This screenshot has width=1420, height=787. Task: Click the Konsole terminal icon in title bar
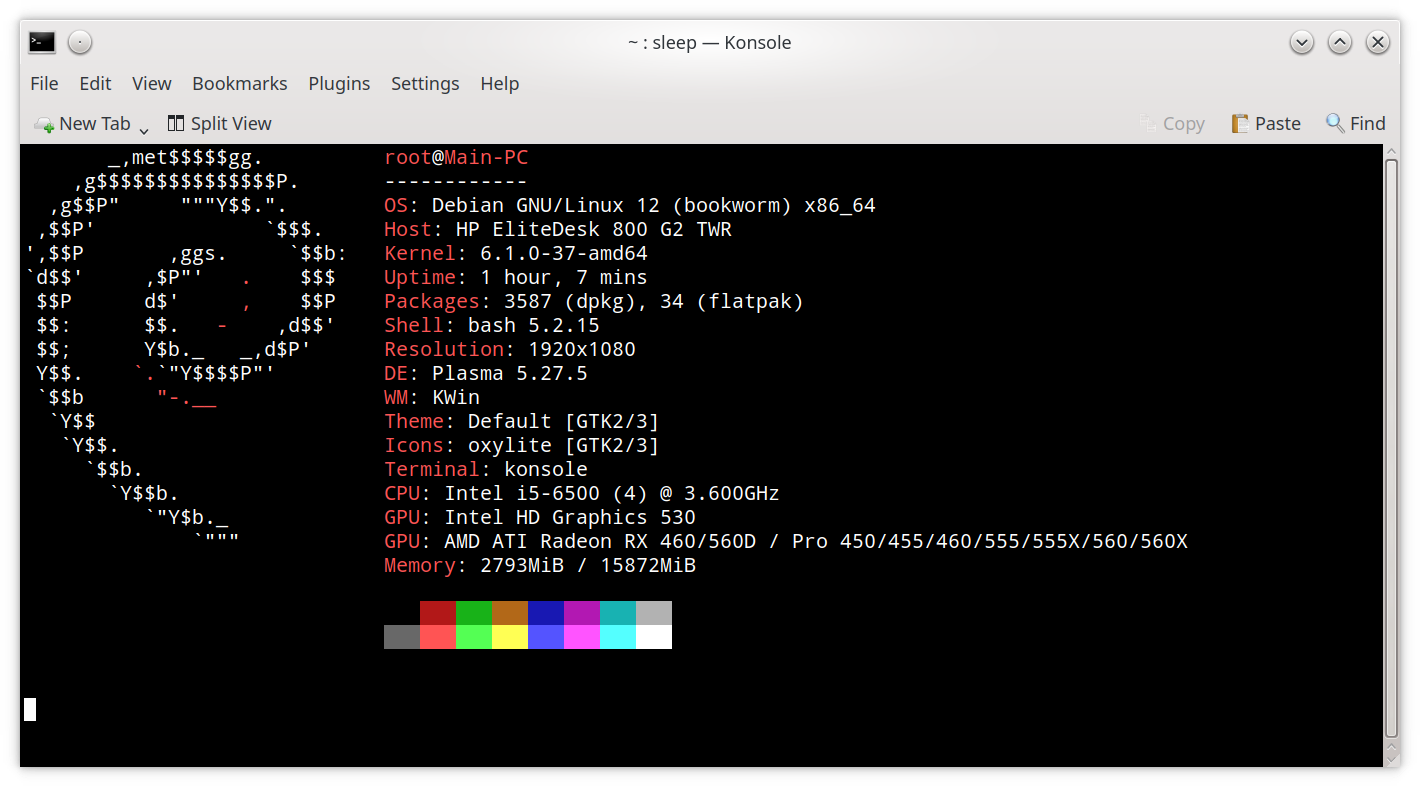pyautogui.click(x=42, y=42)
